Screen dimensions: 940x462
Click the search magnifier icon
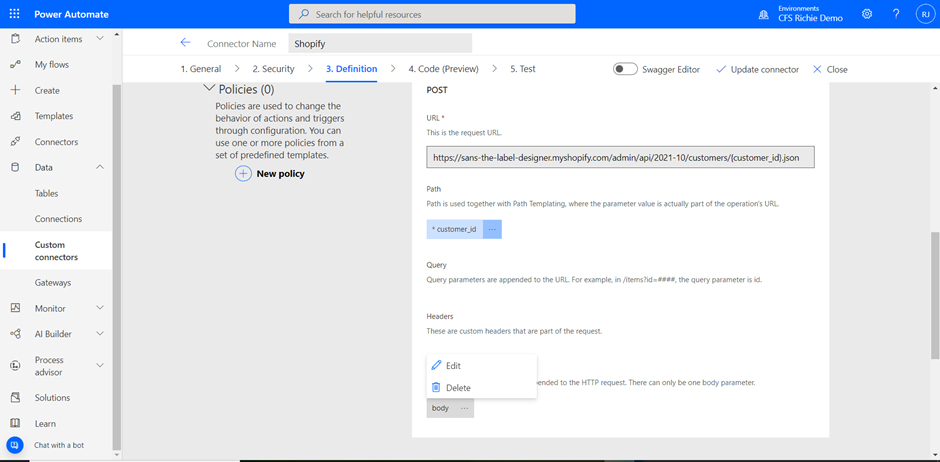305,14
